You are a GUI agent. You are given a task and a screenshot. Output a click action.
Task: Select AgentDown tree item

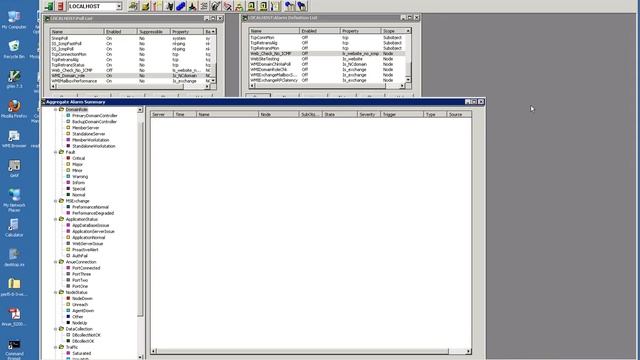coord(83,311)
